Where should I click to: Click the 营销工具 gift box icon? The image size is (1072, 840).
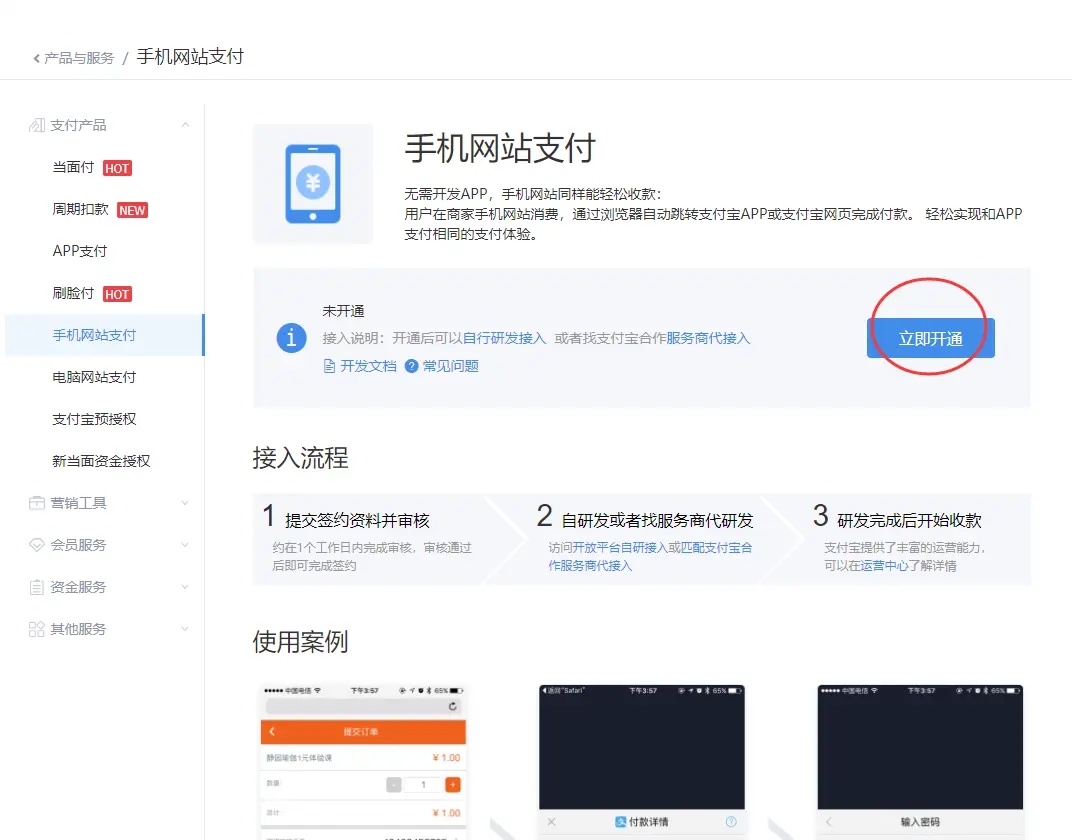pos(37,503)
